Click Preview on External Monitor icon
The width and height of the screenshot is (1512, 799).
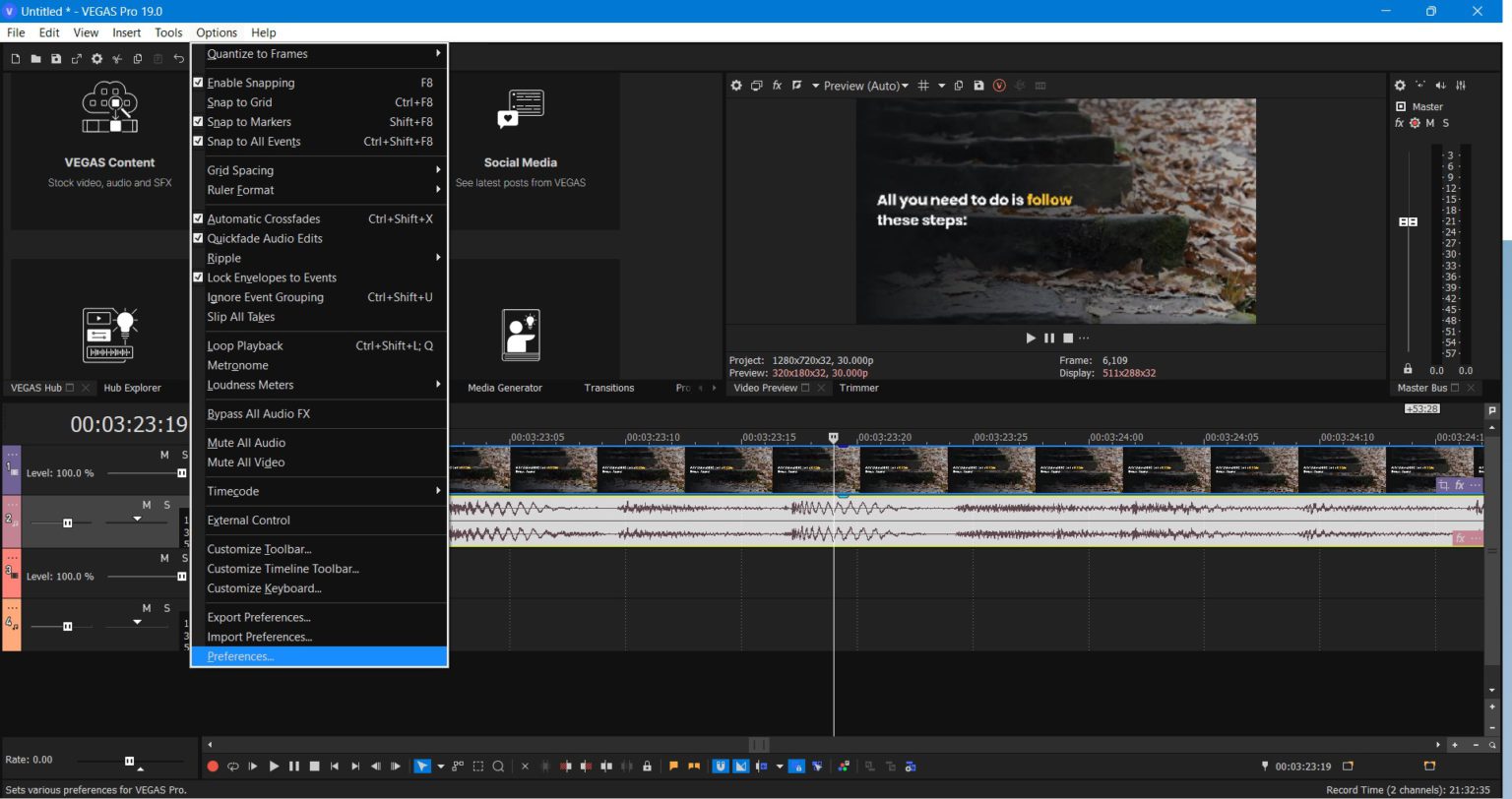pos(756,86)
